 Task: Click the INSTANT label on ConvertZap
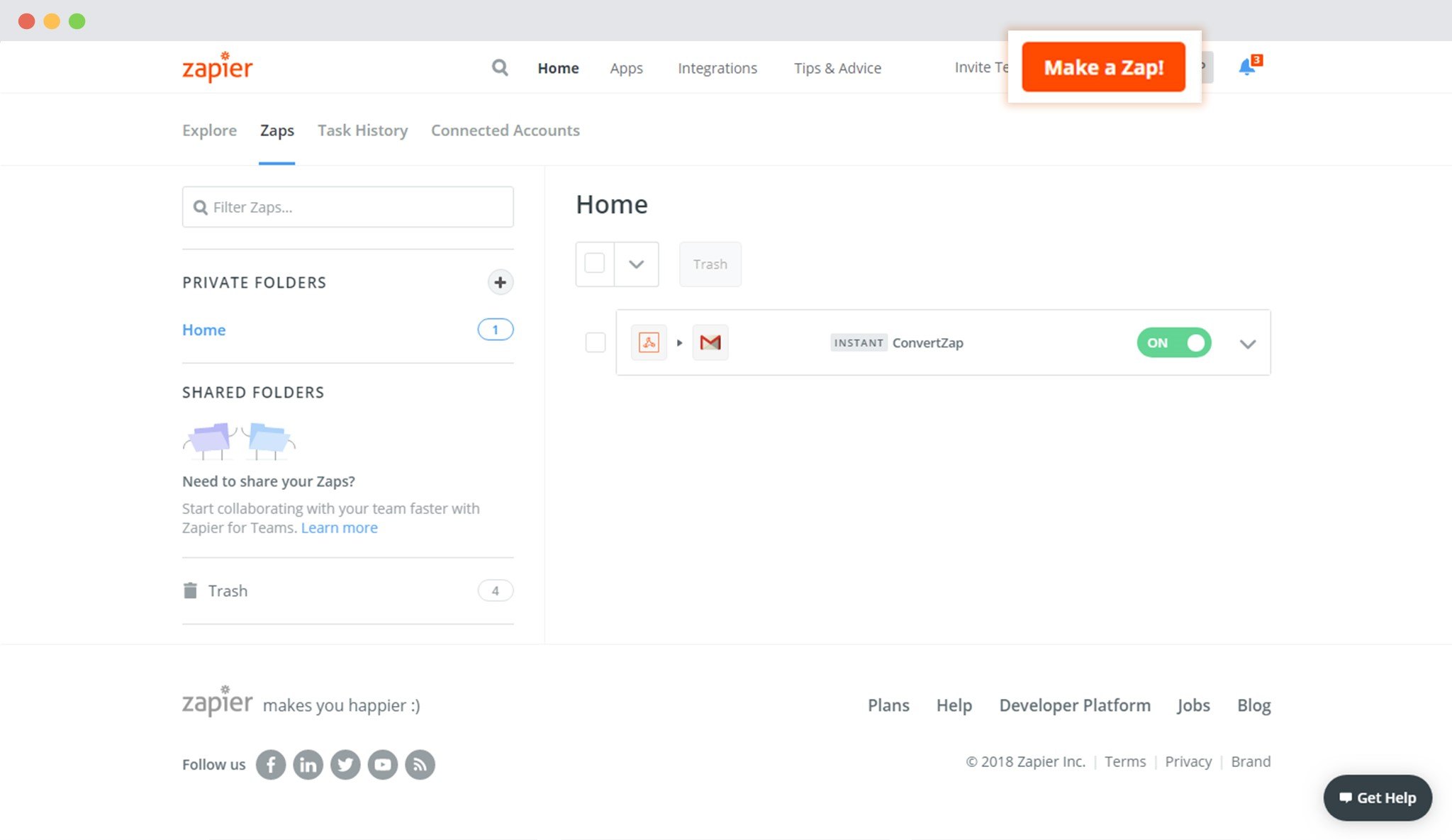pyautogui.click(x=859, y=343)
